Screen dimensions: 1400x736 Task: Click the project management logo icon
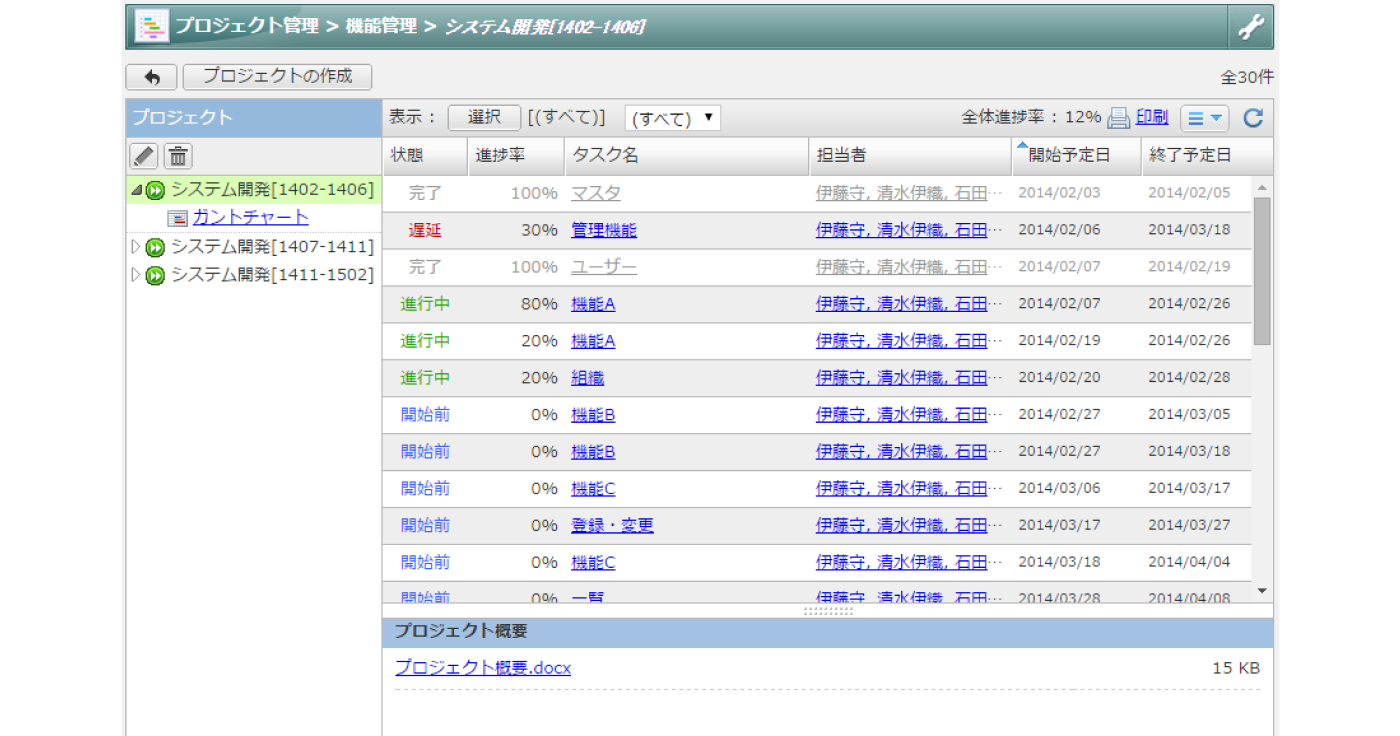coord(152,27)
